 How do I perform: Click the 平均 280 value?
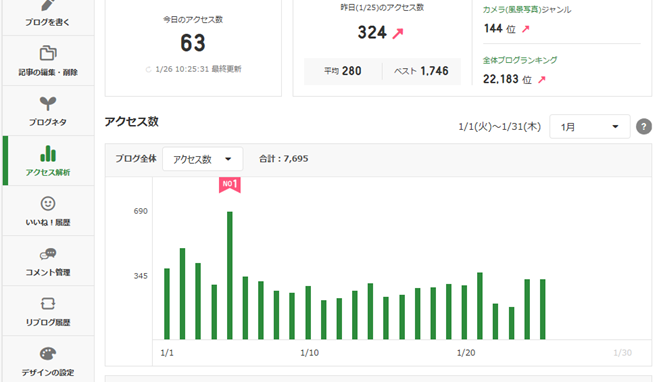(343, 71)
